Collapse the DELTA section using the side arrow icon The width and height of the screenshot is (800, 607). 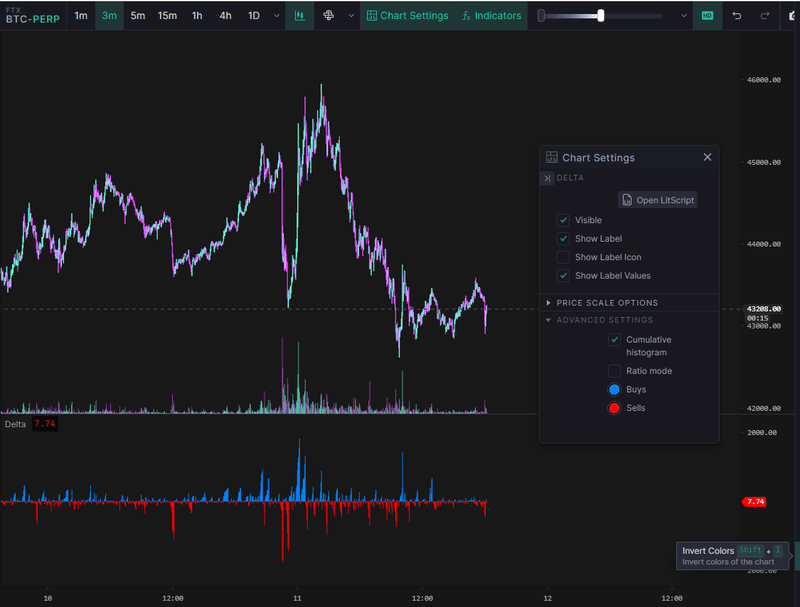click(550, 178)
